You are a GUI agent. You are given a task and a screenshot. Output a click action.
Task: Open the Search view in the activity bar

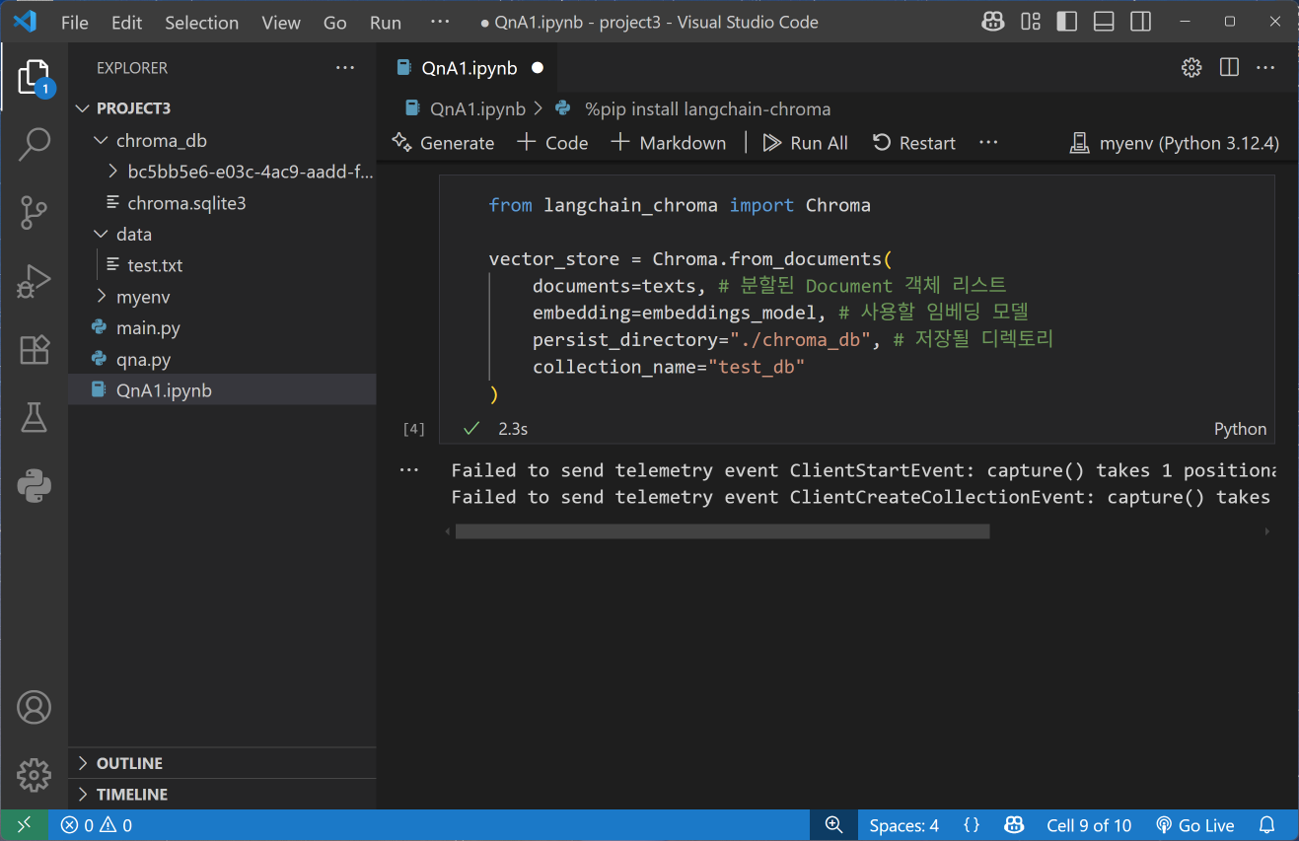coord(34,144)
